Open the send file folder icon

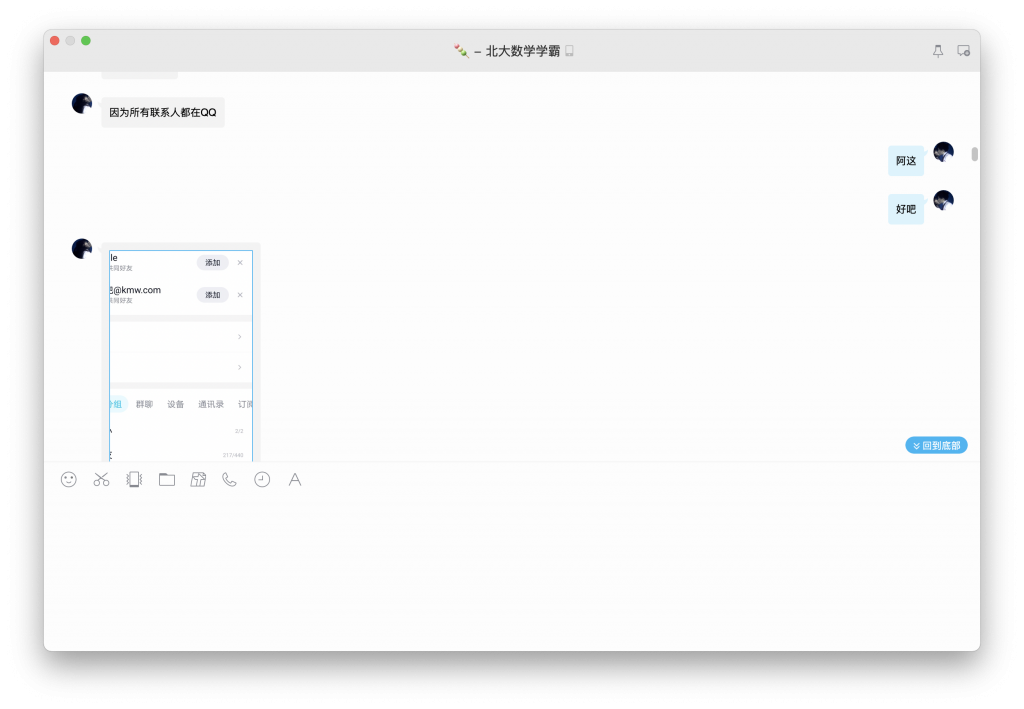tap(166, 479)
